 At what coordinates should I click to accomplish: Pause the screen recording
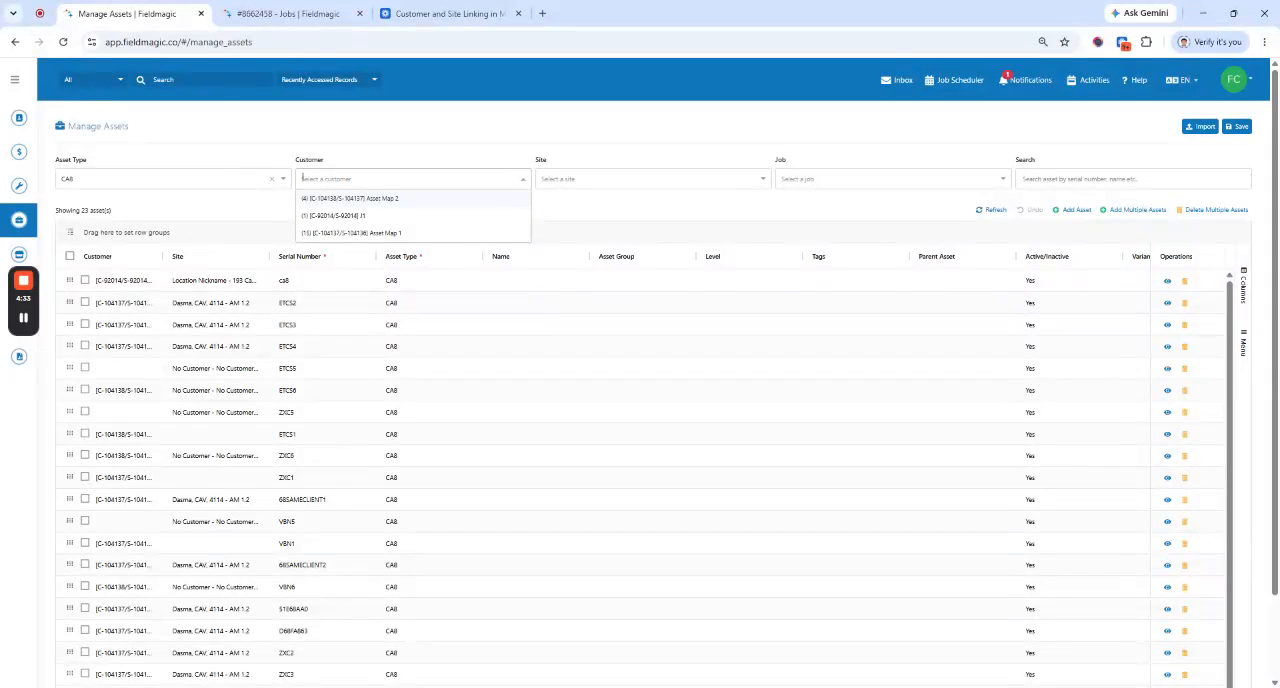pyautogui.click(x=23, y=318)
